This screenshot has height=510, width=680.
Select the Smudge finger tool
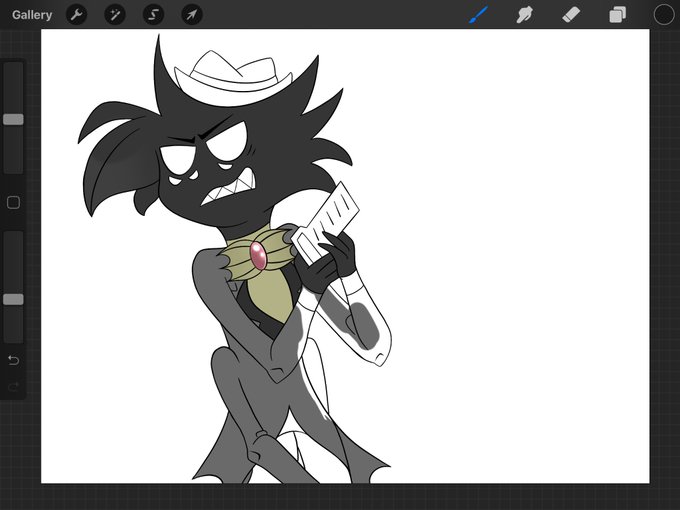[525, 15]
